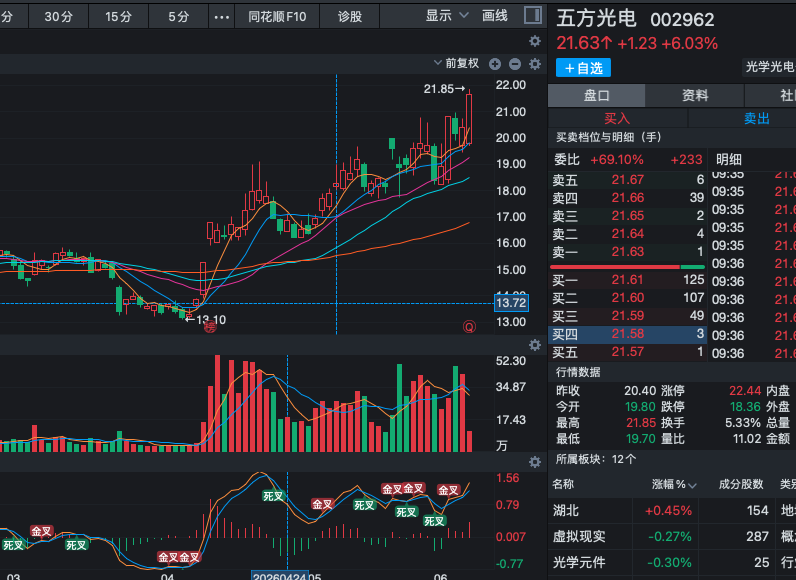Click the red @ marker on chart
Viewport: 796px width, 580px height.
[x=469, y=327]
